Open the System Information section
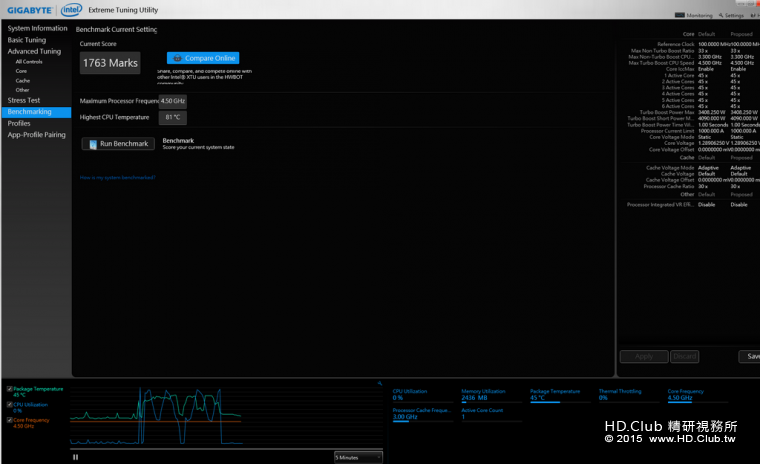This screenshot has height=464, width=760. click(x=37, y=28)
